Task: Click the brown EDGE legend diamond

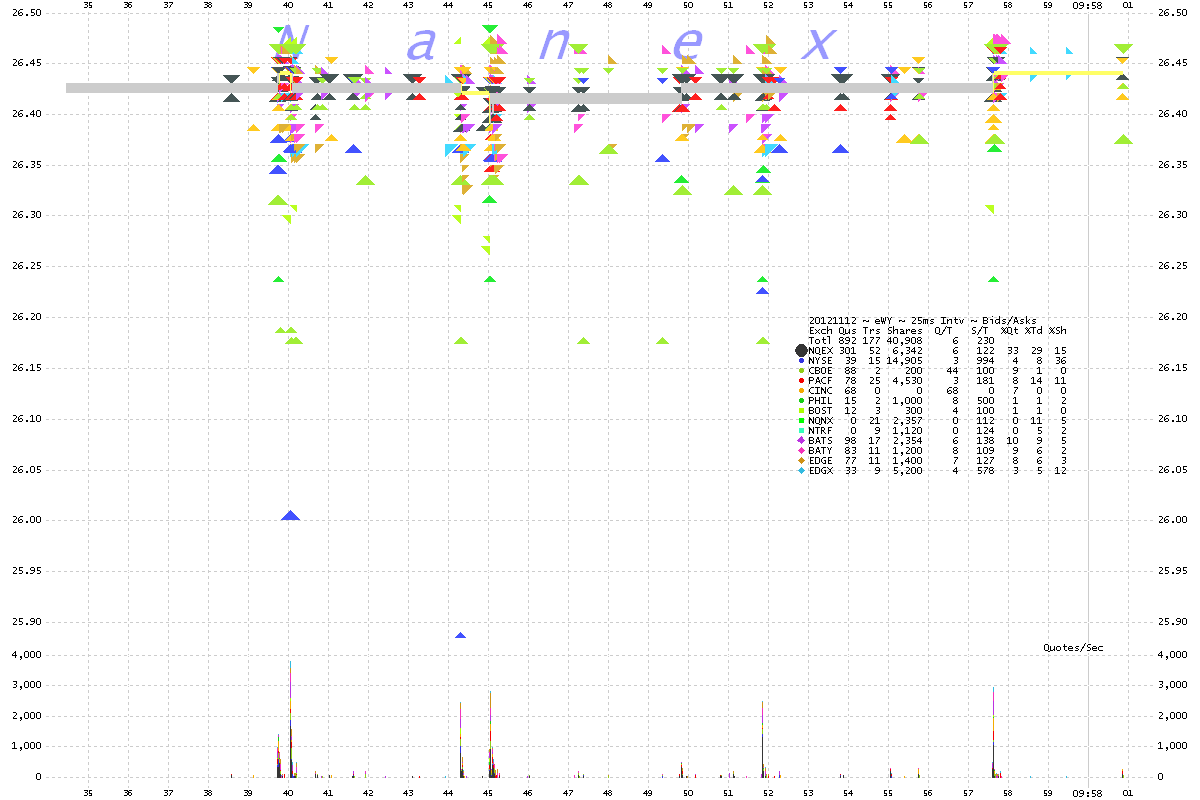Action: coord(802,460)
